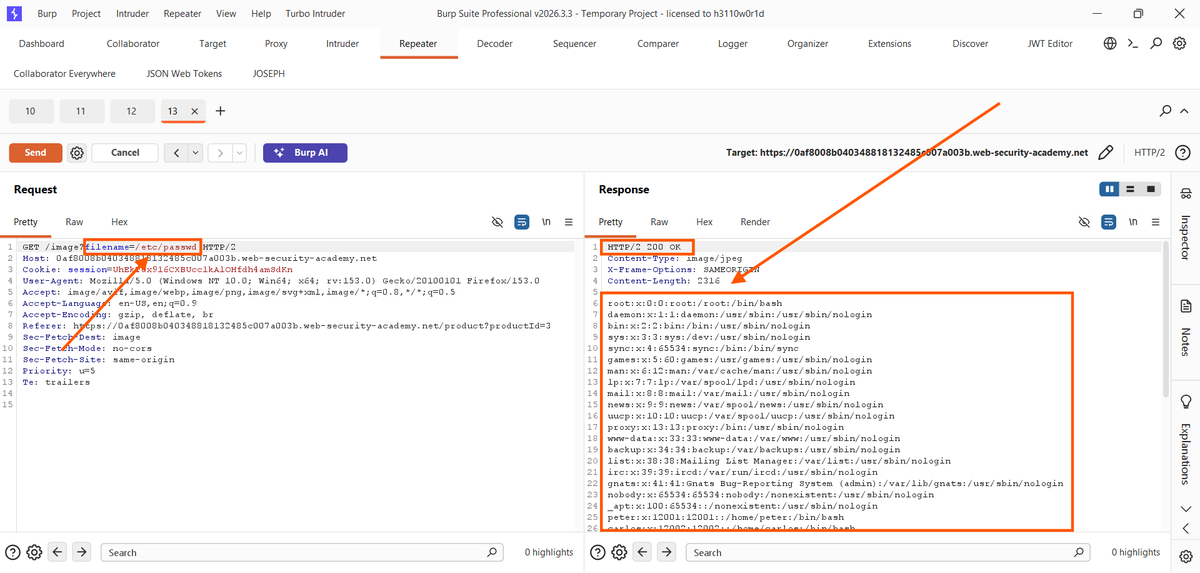Open the Turbo Intruder menu

314,14
